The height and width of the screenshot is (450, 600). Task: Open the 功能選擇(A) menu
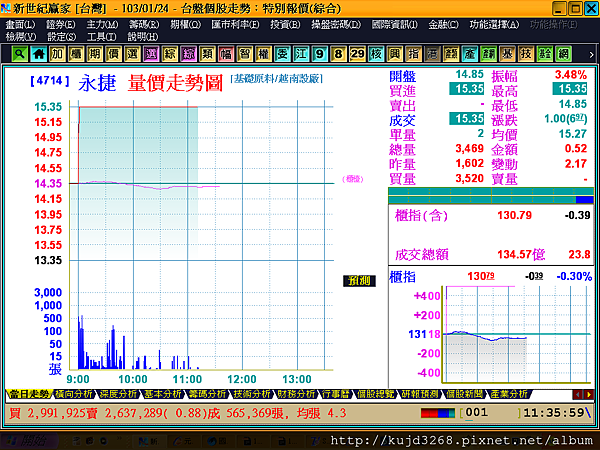point(494,24)
